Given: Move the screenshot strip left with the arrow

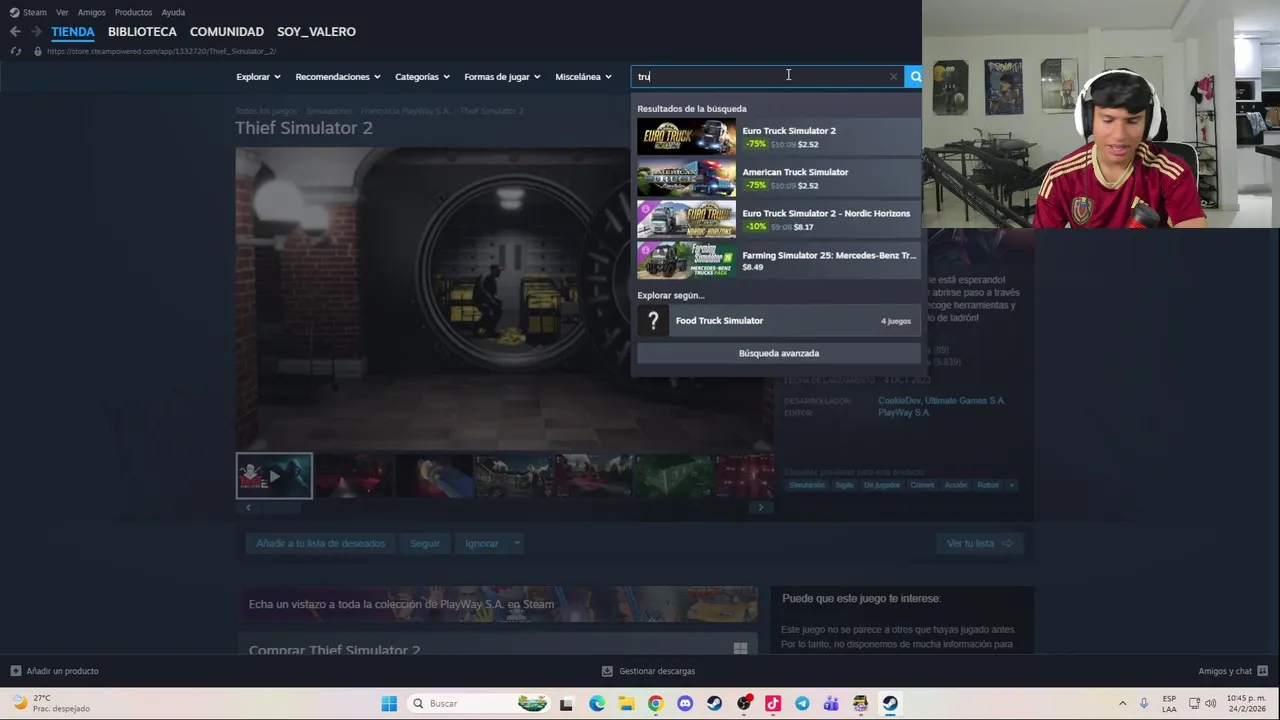Looking at the screenshot, I should click(248, 508).
